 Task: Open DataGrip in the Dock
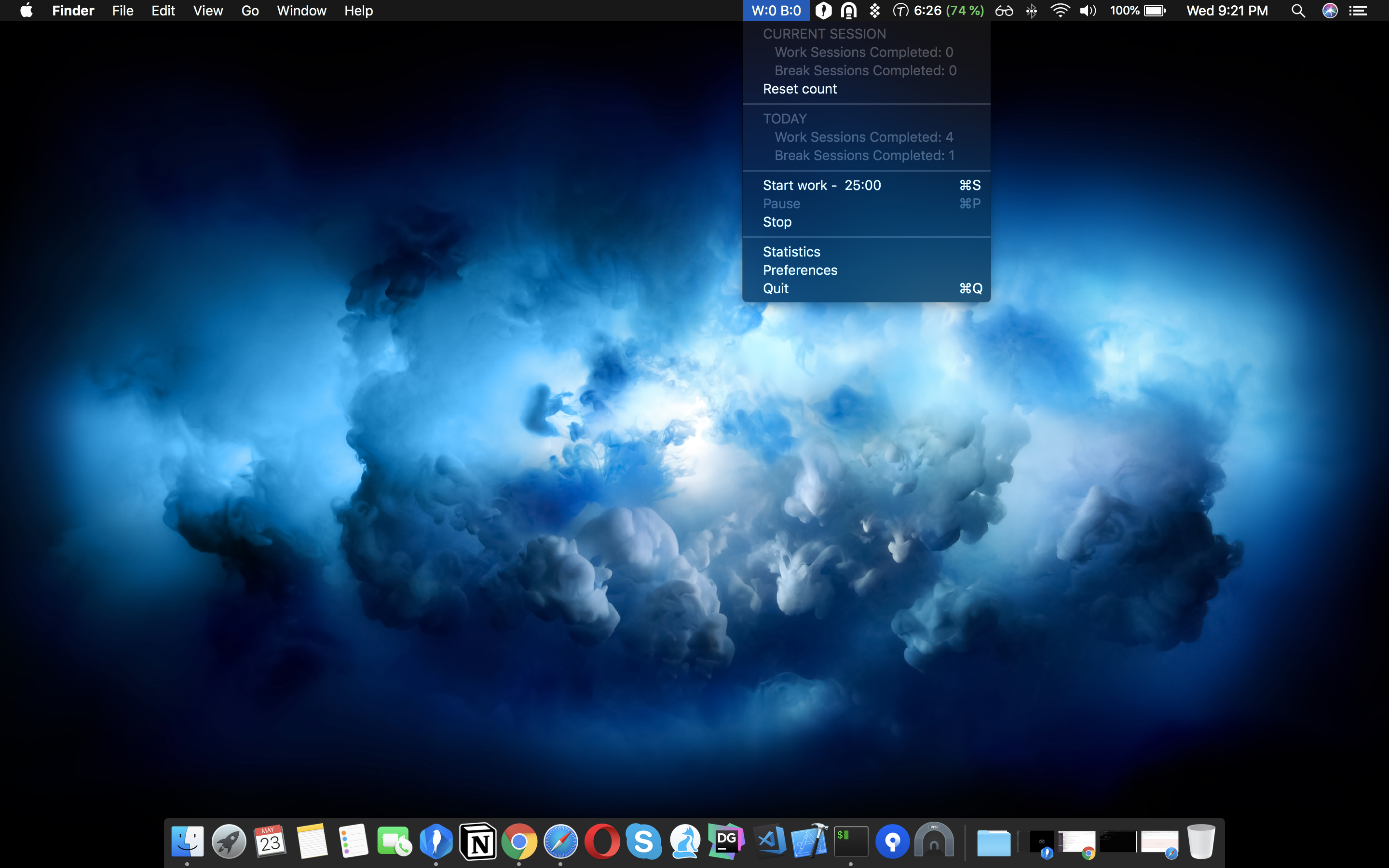point(726,842)
